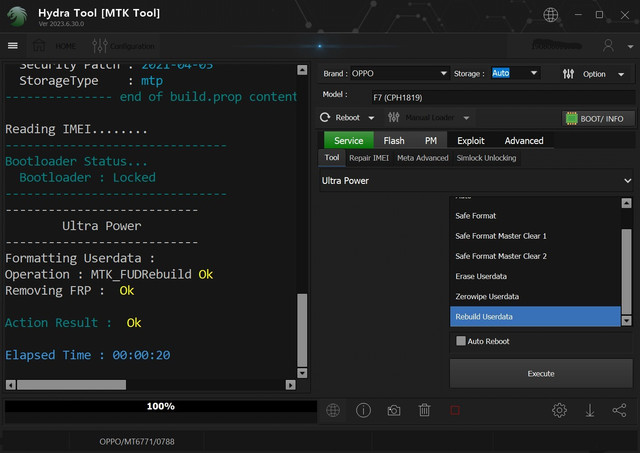The image size is (640, 453).
Task: Click the OPPO/MT6771/0788 status text
Action: pyautogui.click(x=137, y=442)
